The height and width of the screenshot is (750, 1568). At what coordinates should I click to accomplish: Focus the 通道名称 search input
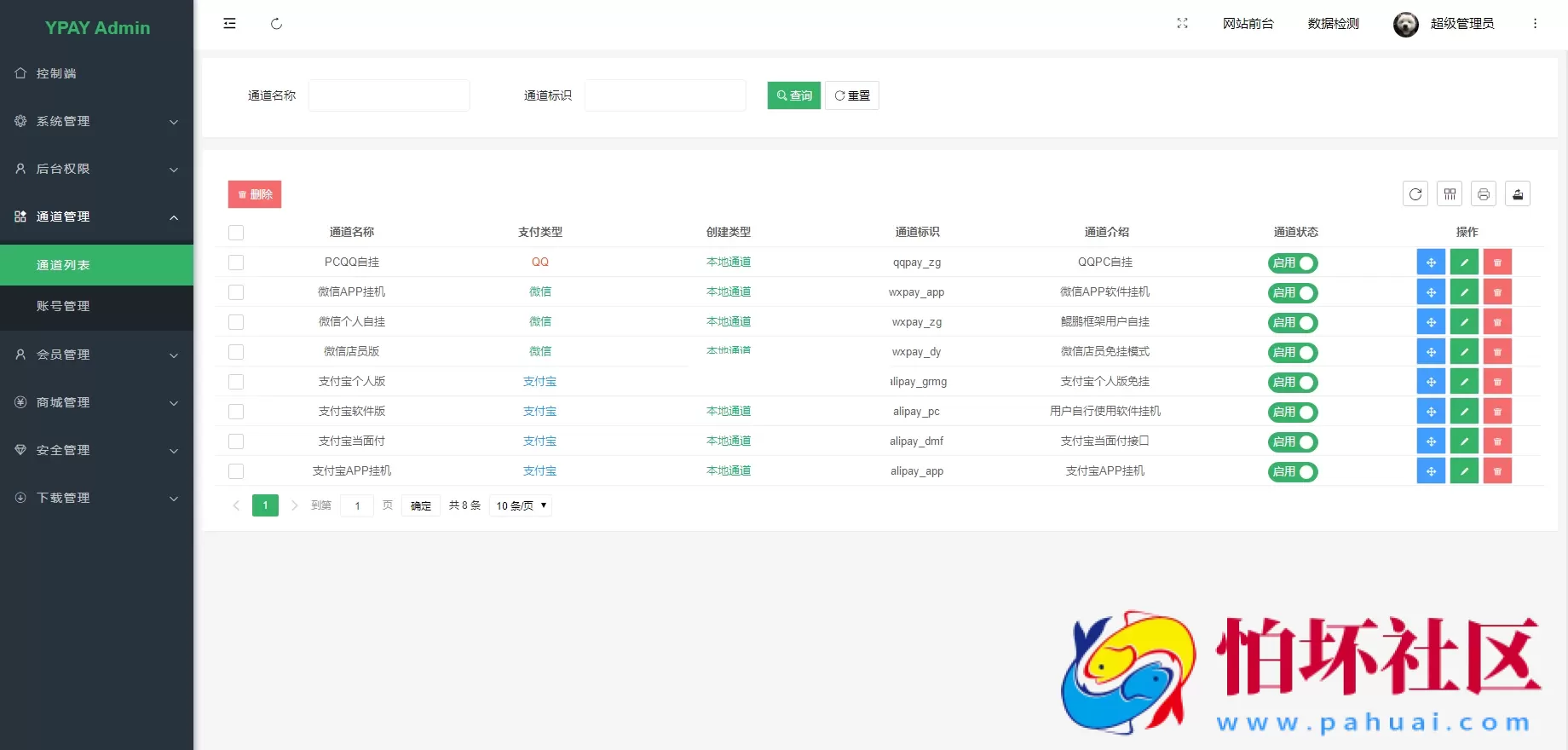[x=389, y=95]
